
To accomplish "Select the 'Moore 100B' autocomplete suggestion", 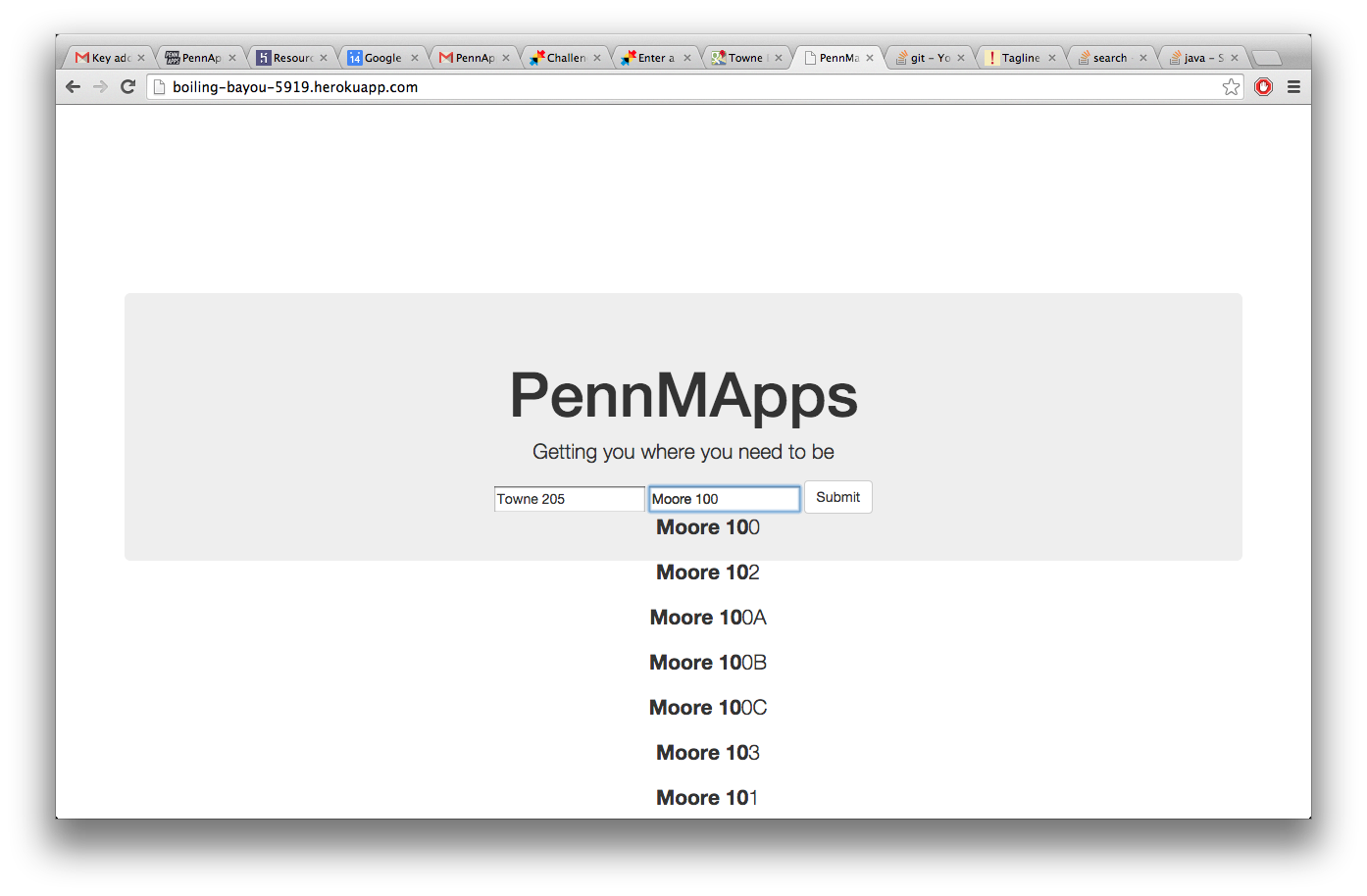I will pos(708,663).
